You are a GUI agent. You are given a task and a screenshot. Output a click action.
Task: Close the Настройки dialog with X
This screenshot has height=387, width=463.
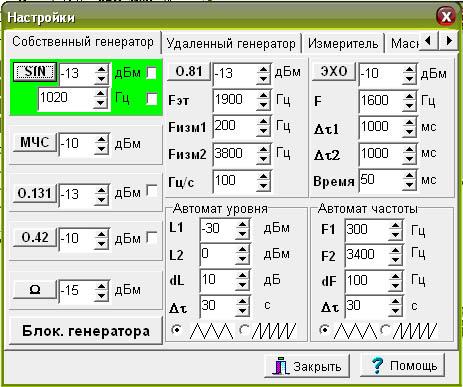point(446,16)
